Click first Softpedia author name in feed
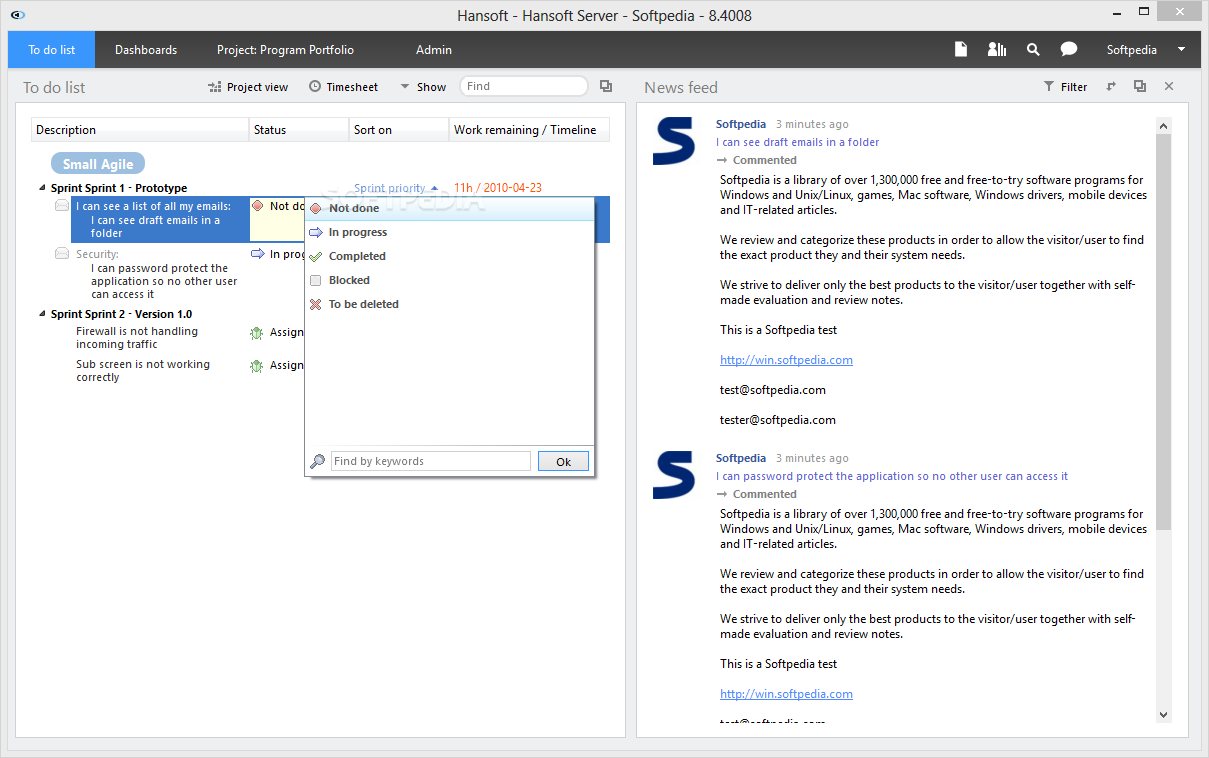This screenshot has width=1209, height=758. coord(741,124)
